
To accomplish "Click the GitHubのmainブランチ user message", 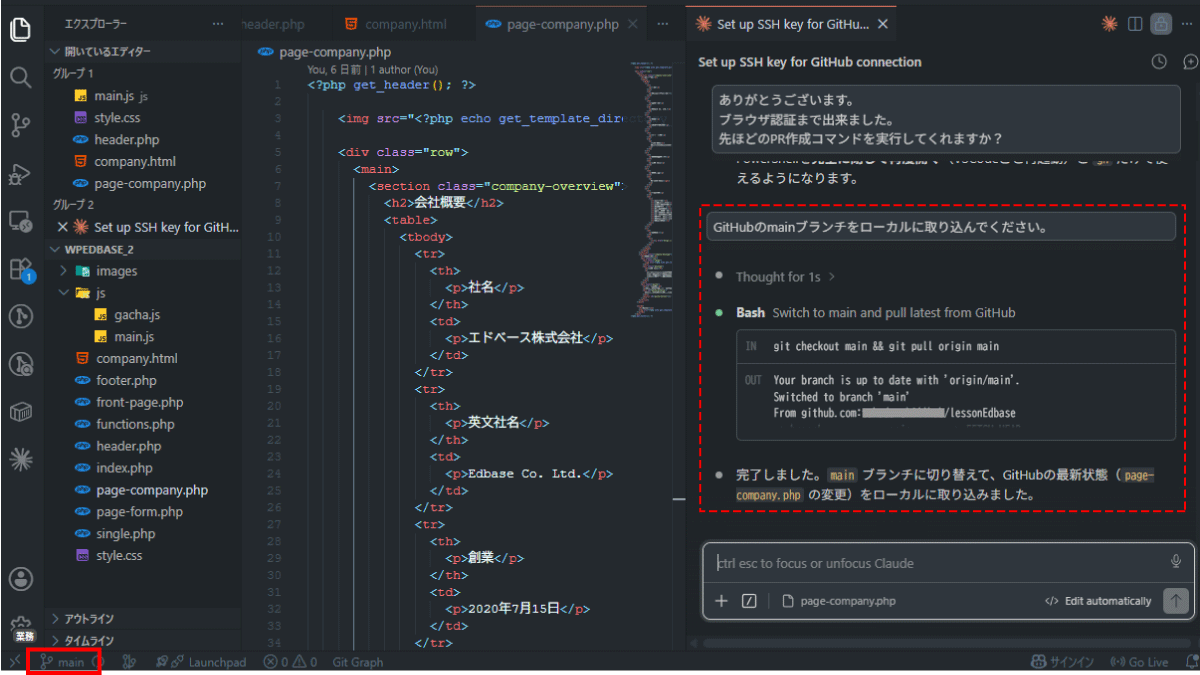I will point(941,227).
